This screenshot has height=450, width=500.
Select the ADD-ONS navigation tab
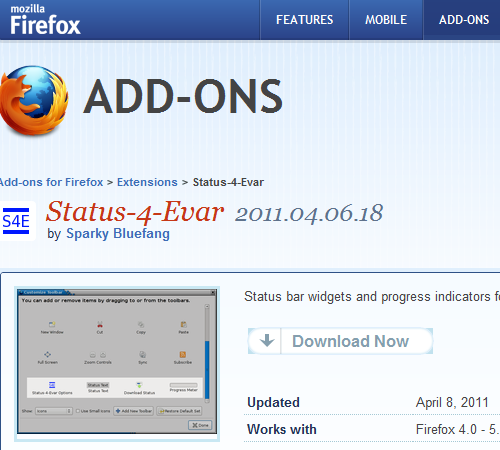[x=464, y=20]
